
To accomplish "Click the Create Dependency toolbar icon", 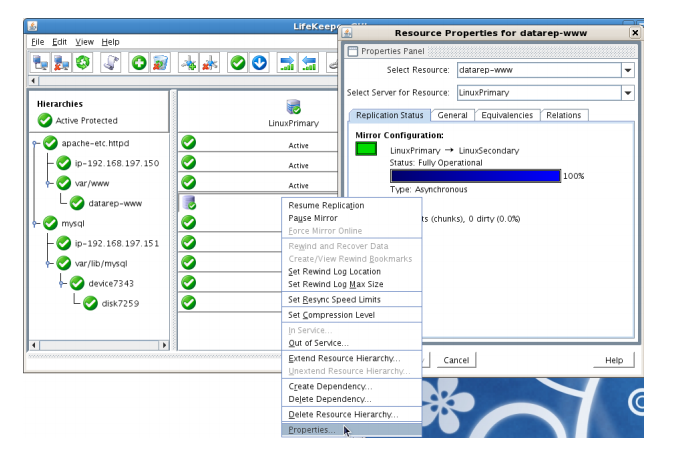I will [189, 63].
